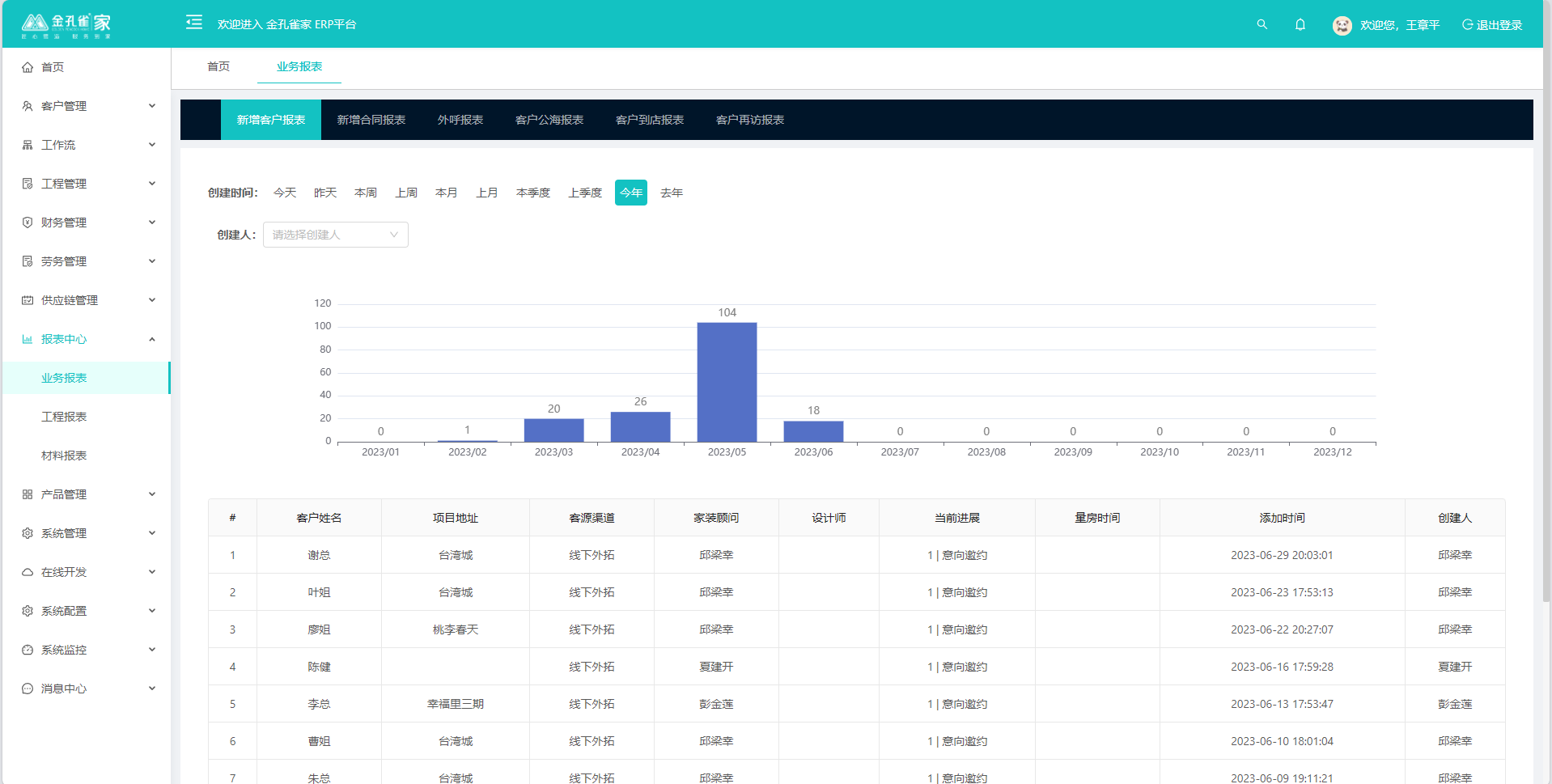Select the 今年 time filter
Image resolution: width=1552 pixels, height=784 pixels.
pyautogui.click(x=631, y=193)
